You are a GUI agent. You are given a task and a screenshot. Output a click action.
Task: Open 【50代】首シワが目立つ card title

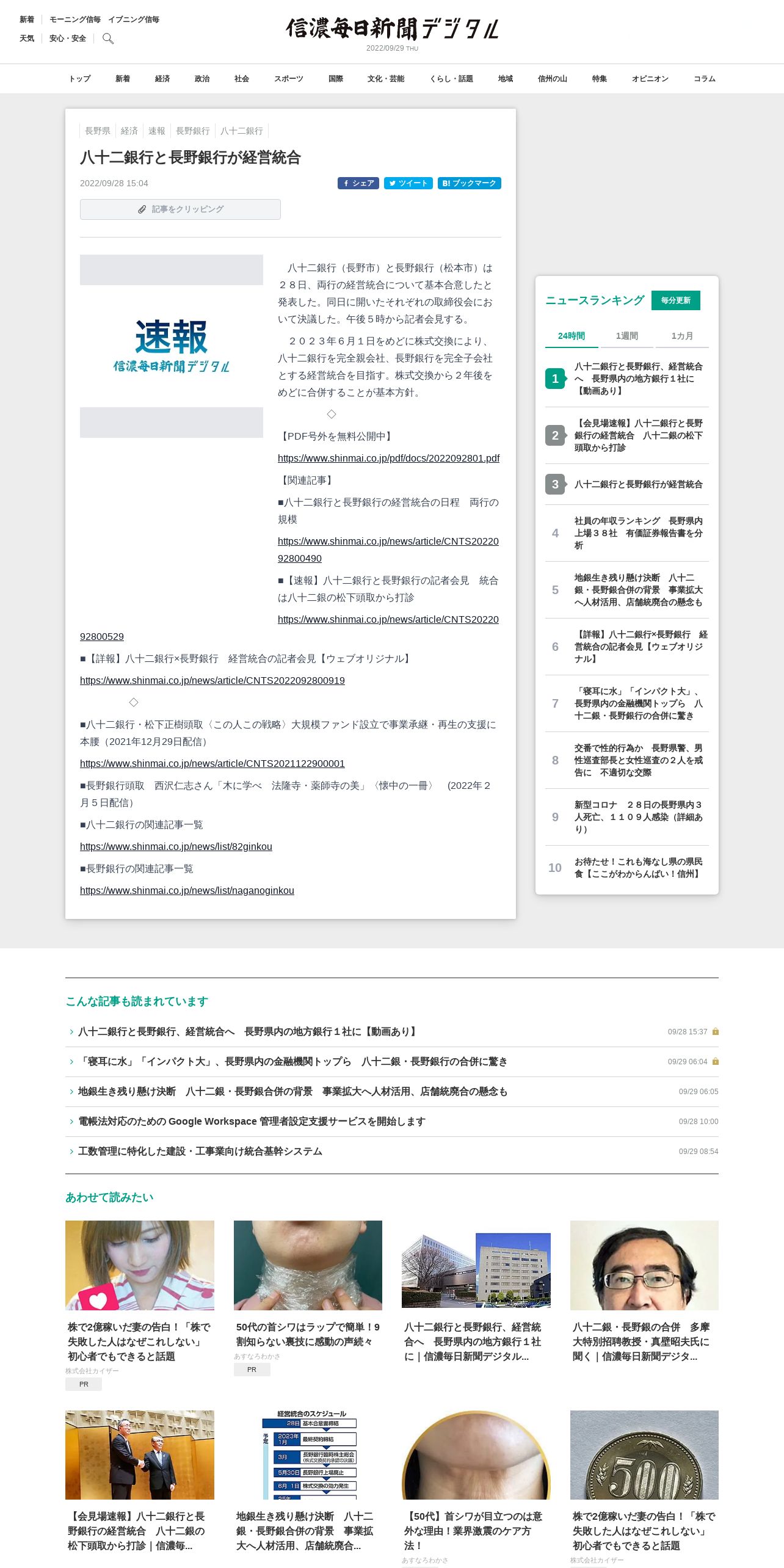point(474,1531)
